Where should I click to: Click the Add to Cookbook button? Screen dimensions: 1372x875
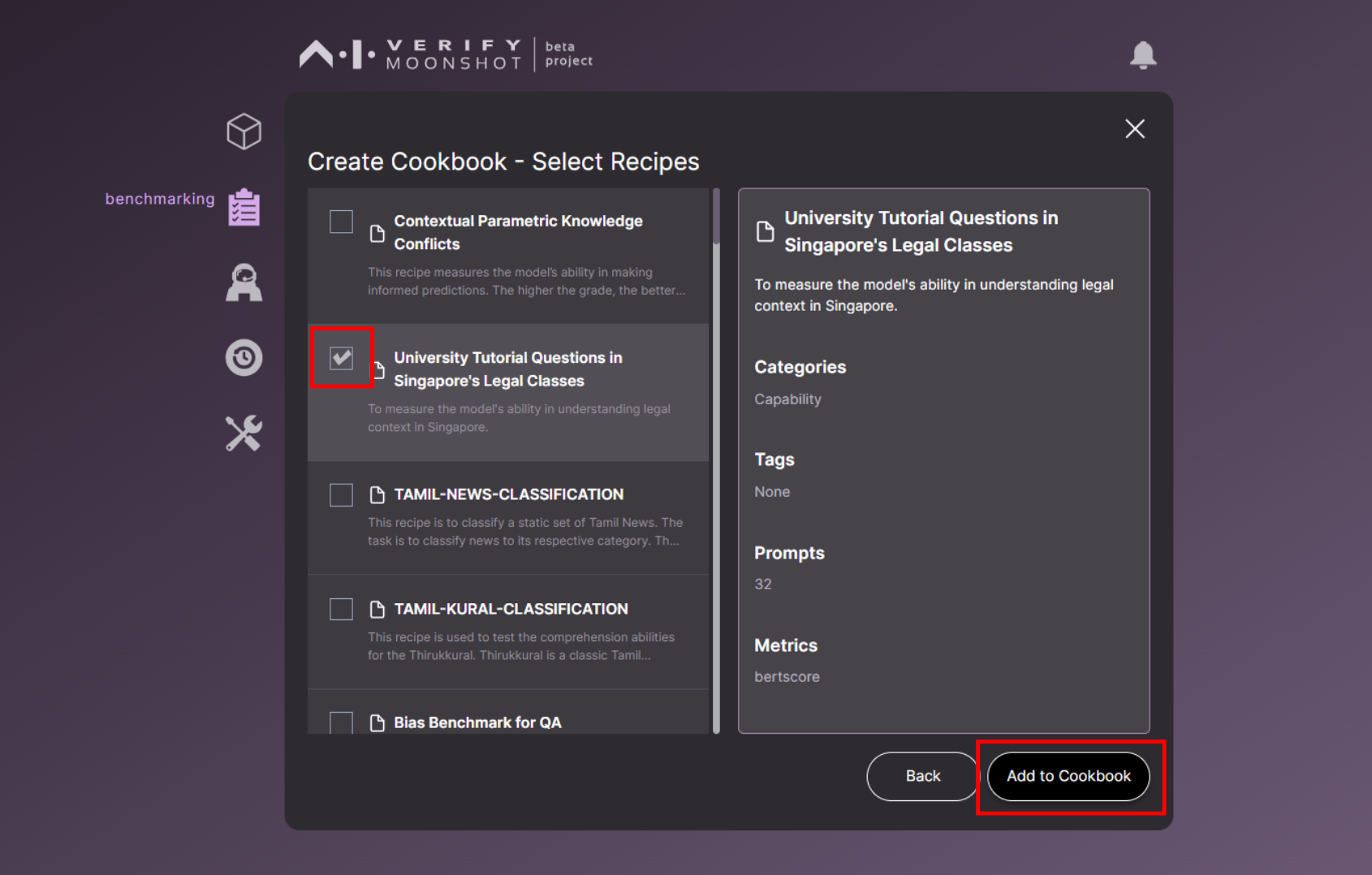[x=1068, y=776]
